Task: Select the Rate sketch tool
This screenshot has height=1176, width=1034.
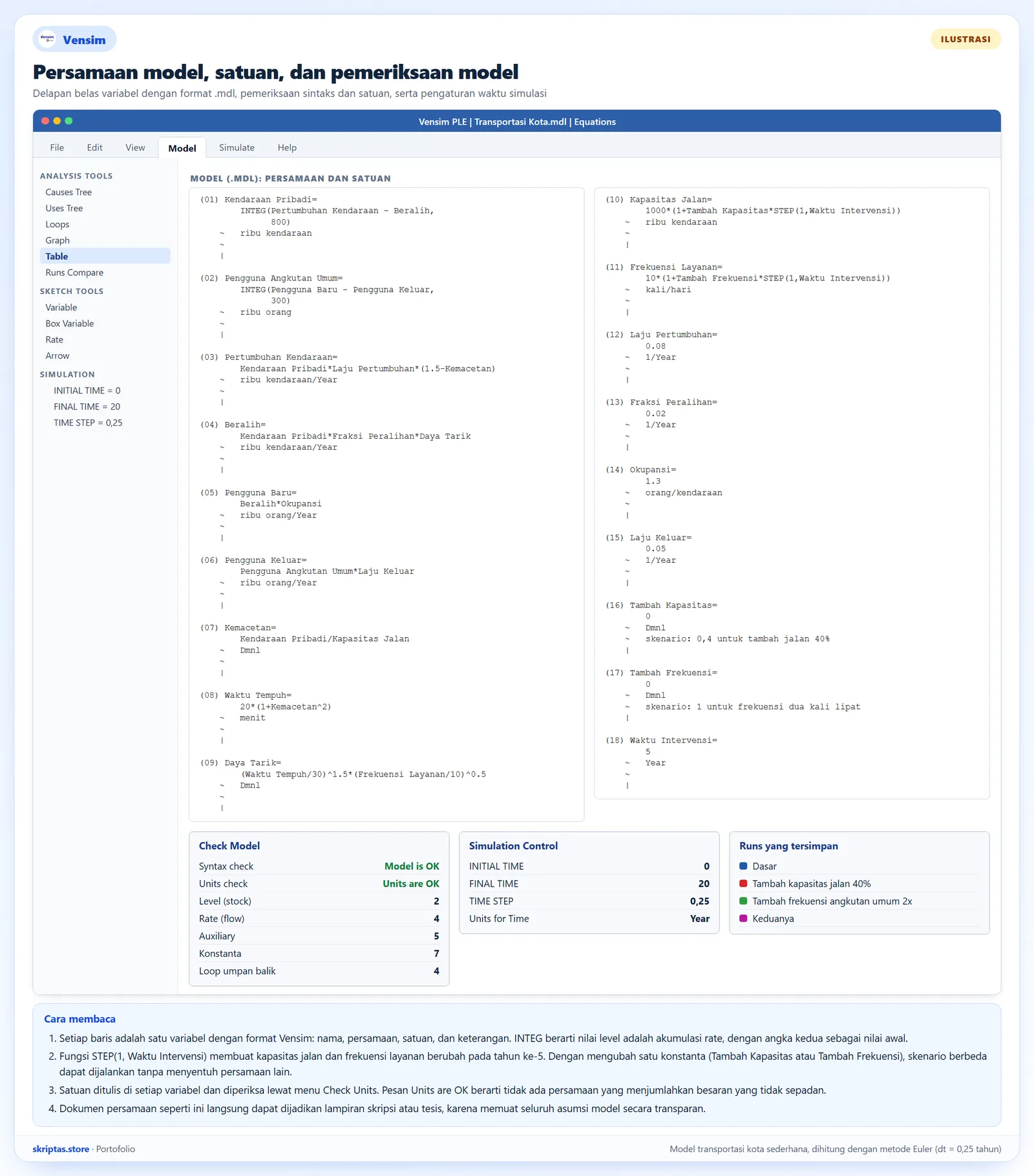Action: click(105, 340)
